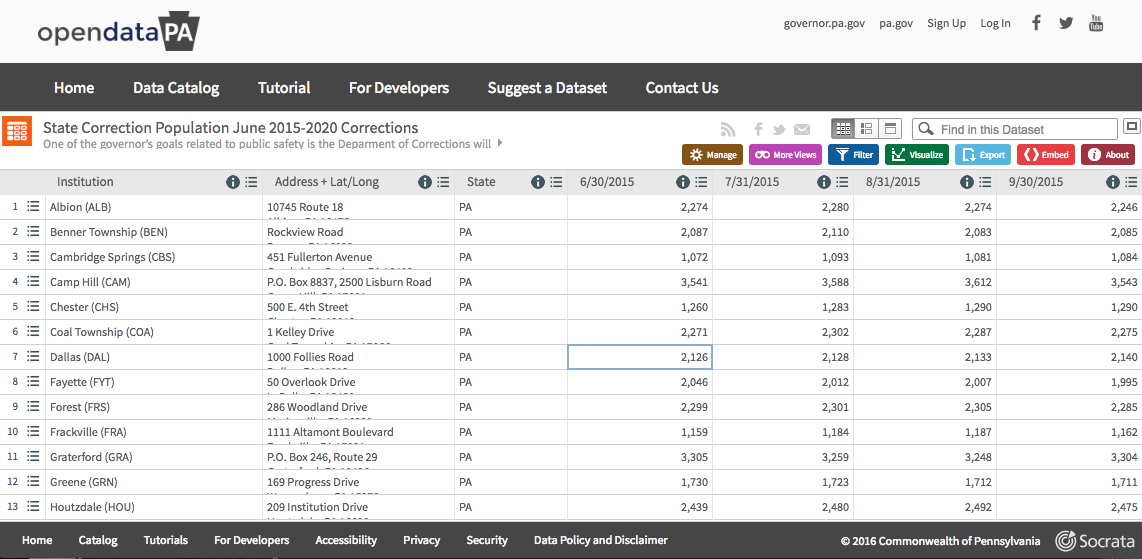
Task: Click the YouTube icon in header
Action: click(1096, 23)
